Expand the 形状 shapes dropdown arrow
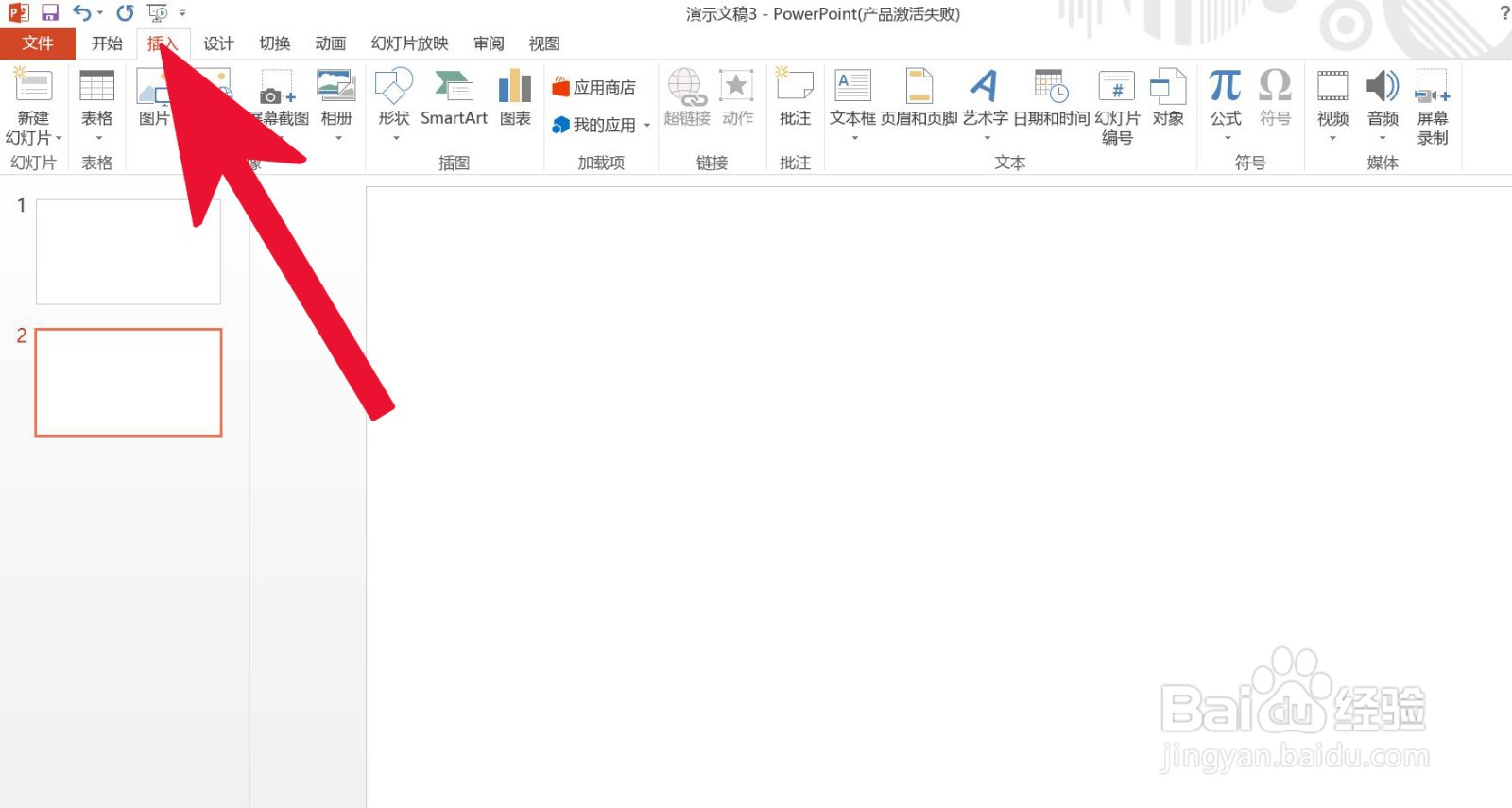1512x808 pixels. [395, 138]
